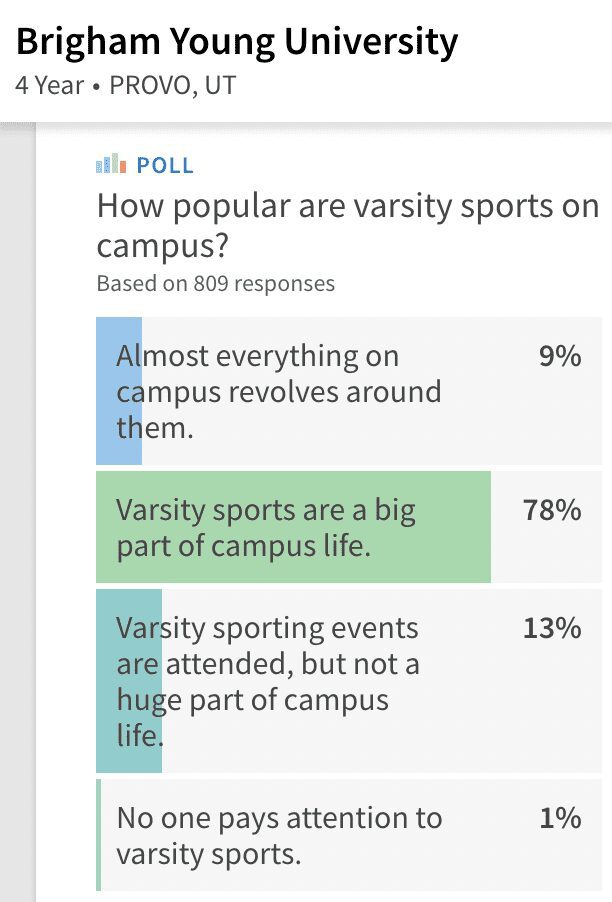Click the poll bar chart icon
Screen dimensions: 612x902
click(110, 163)
